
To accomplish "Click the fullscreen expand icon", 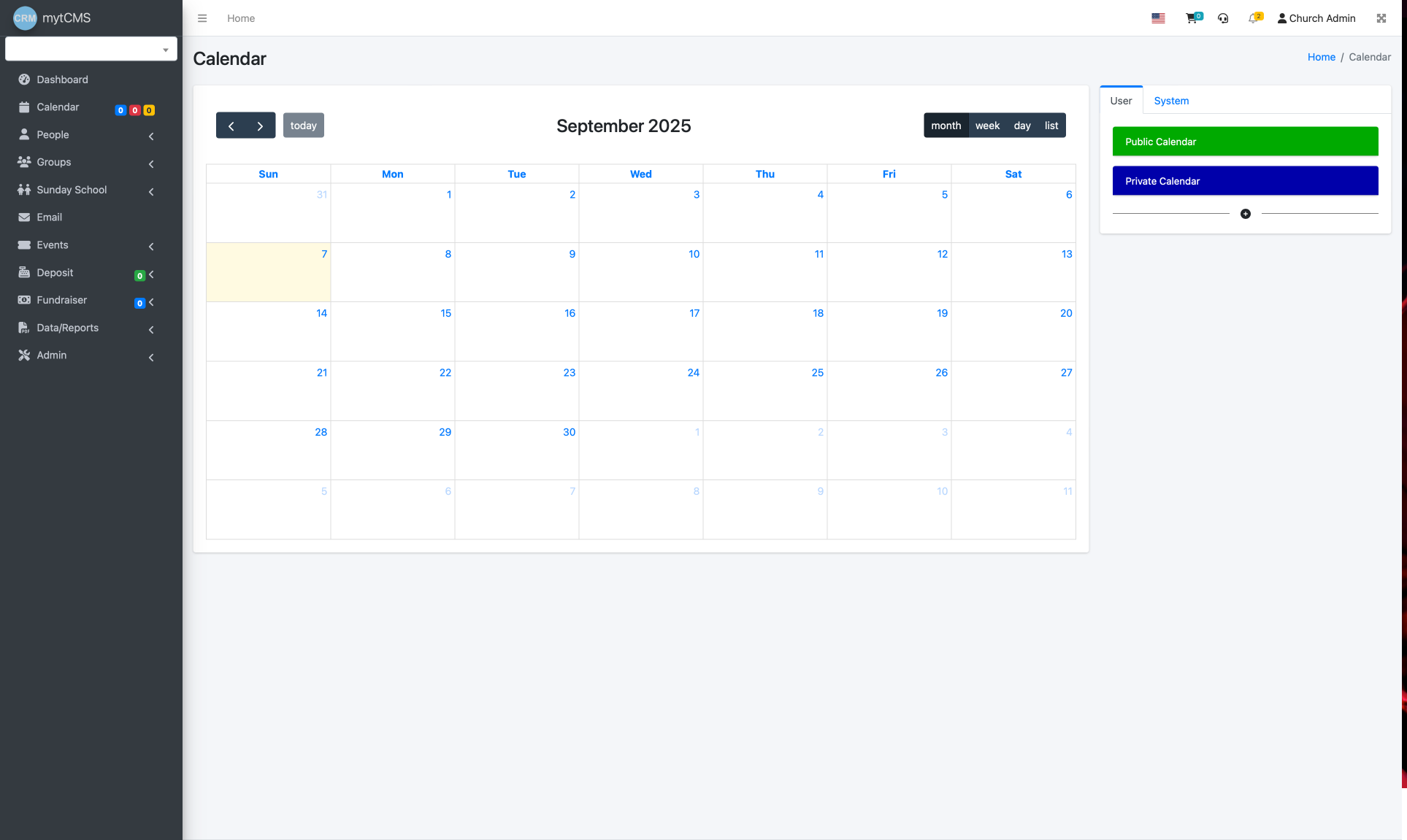I will coord(1381,18).
